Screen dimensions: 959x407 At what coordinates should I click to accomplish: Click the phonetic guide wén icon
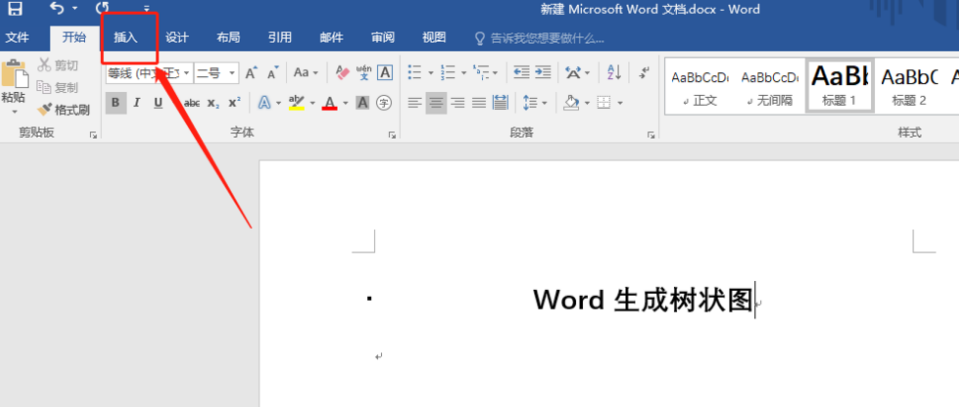(364, 73)
